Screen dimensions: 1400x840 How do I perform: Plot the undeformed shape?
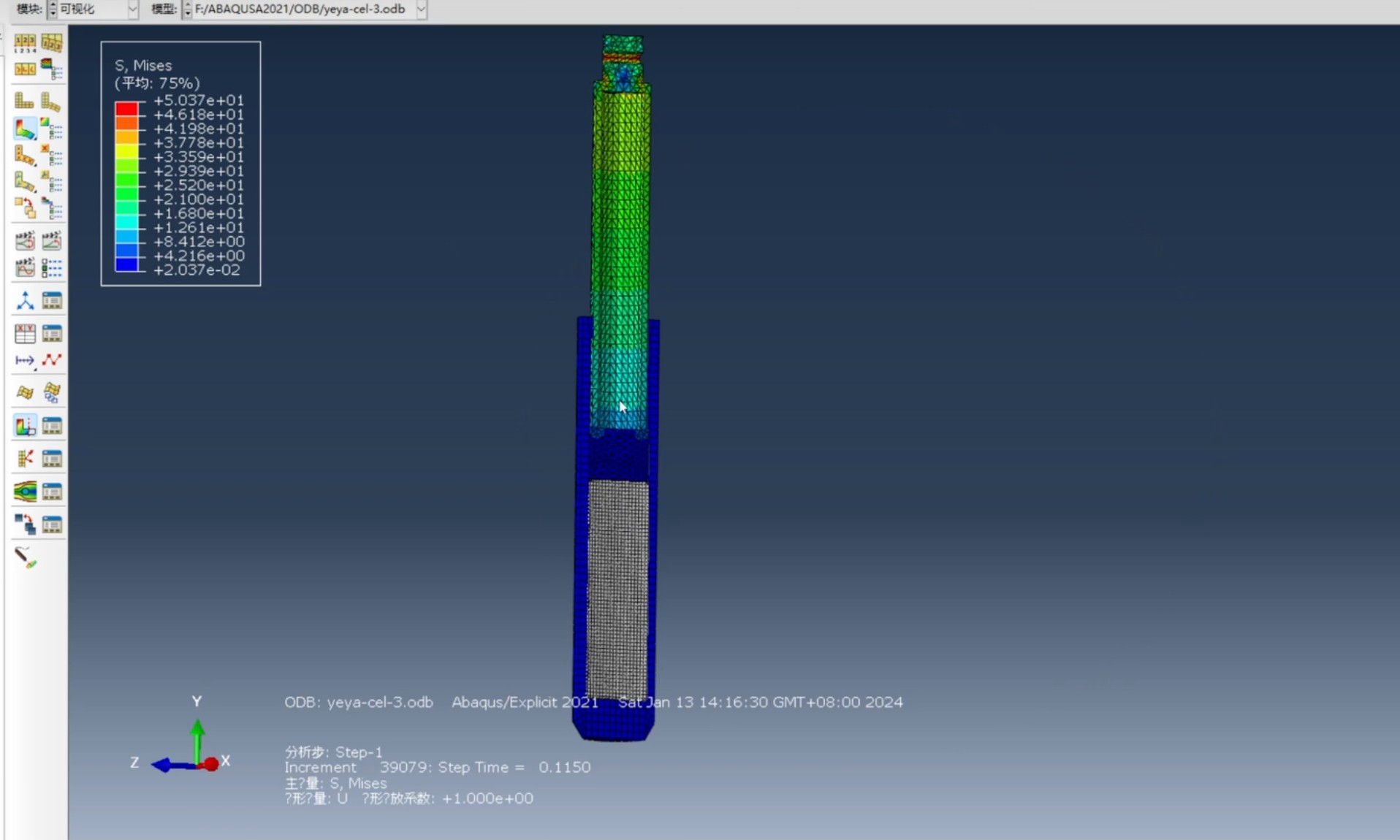(x=25, y=102)
